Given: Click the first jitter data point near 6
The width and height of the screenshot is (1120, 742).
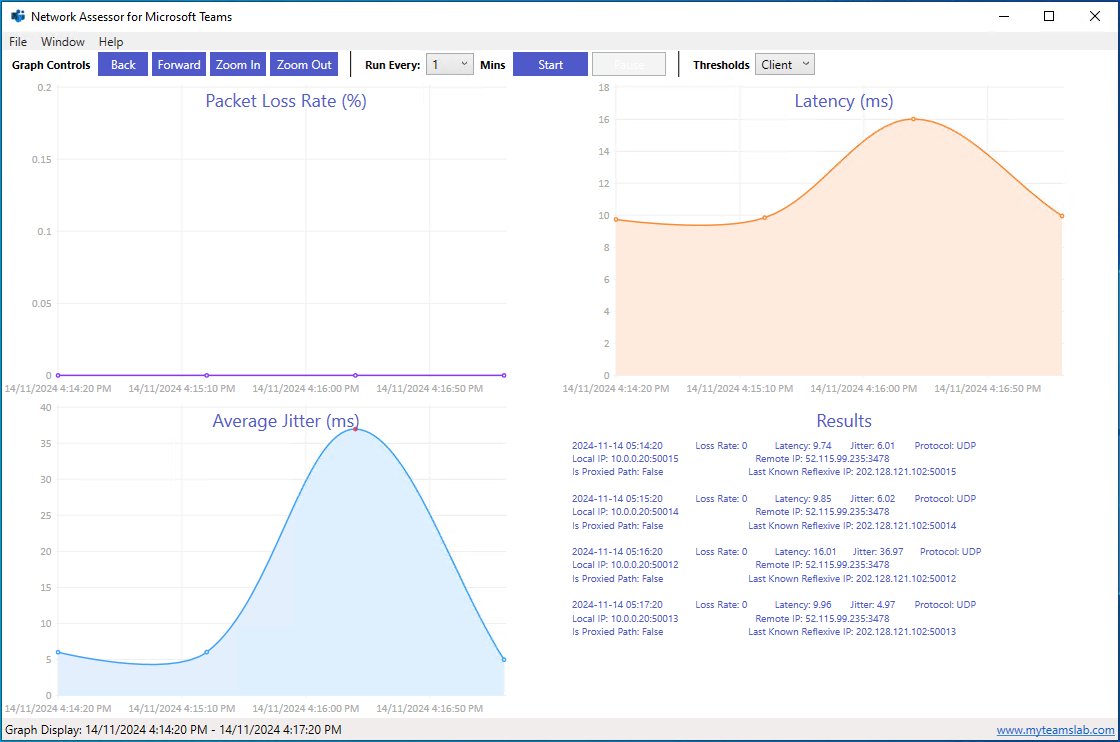Looking at the screenshot, I should pos(58,652).
